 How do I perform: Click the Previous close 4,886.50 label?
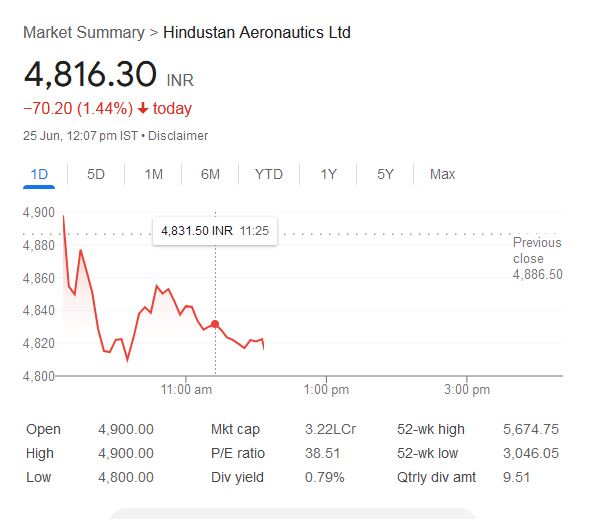tap(537, 258)
